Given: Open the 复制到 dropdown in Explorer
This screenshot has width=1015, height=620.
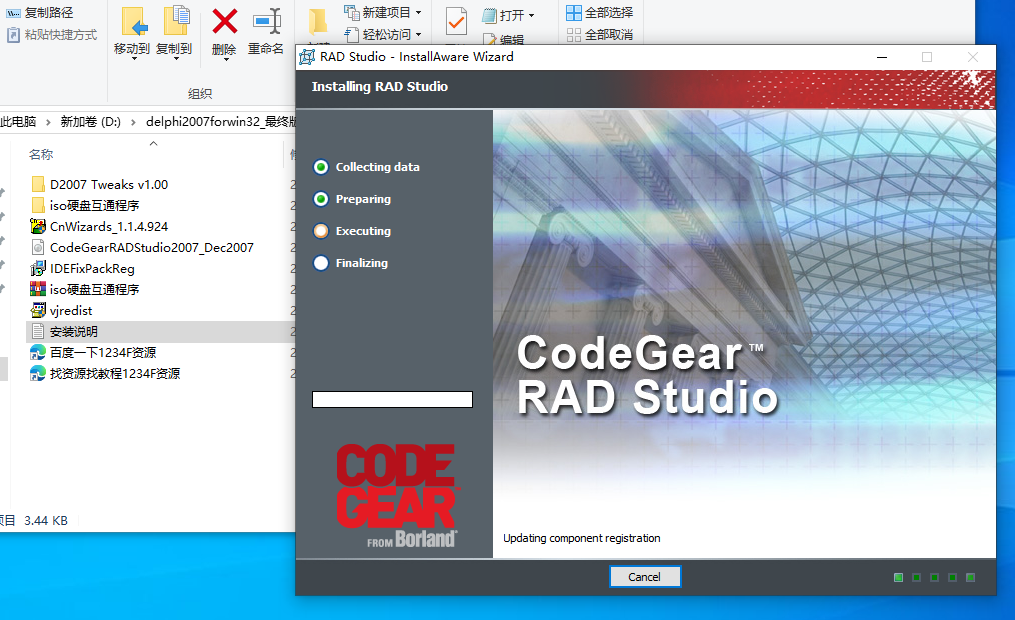Looking at the screenshot, I should tap(175, 59).
